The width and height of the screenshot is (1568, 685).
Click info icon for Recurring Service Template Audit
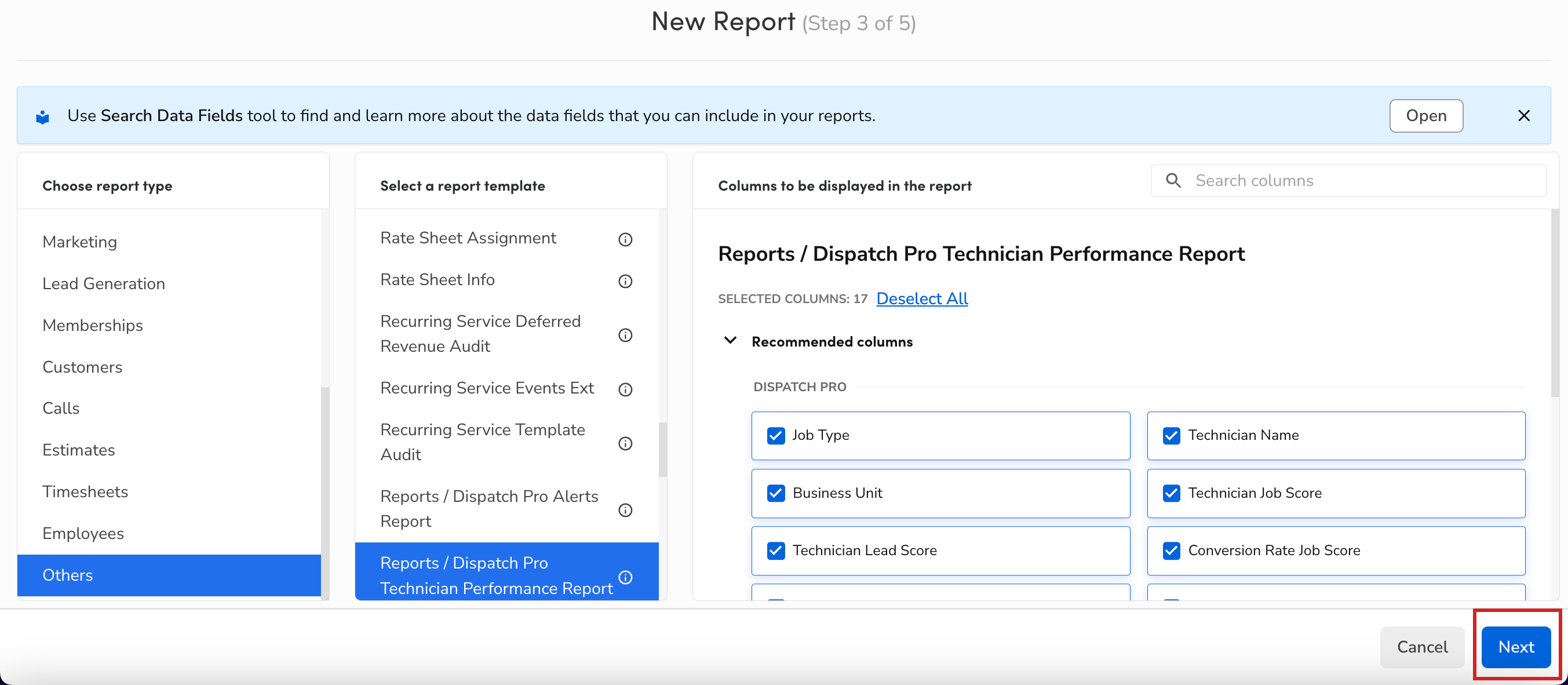625,443
